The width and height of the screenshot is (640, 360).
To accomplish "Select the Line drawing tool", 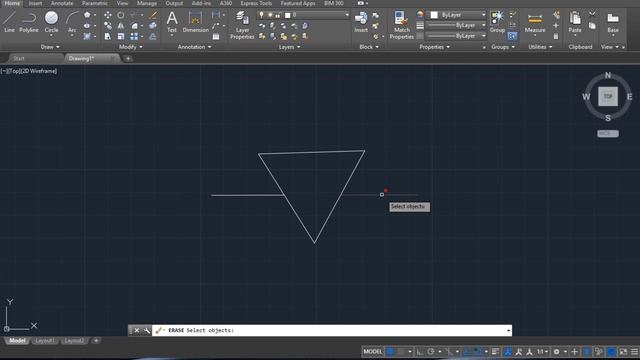I will [x=9, y=22].
